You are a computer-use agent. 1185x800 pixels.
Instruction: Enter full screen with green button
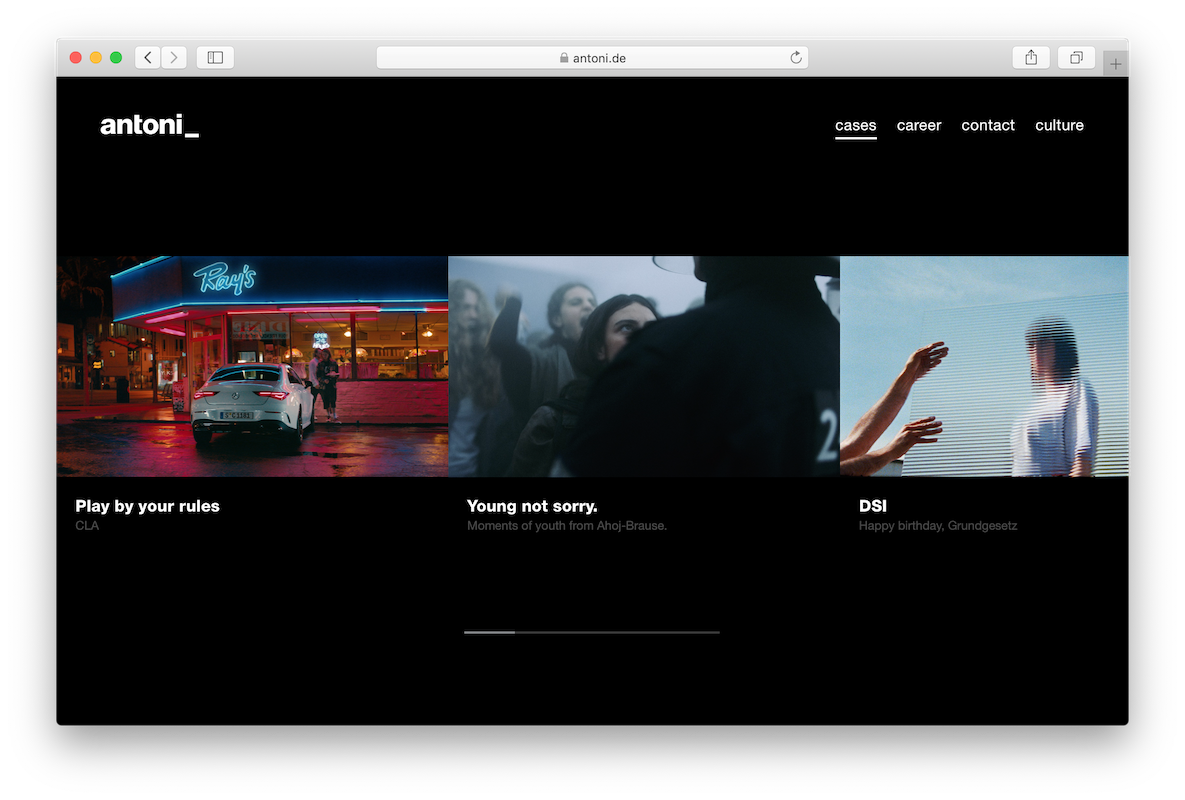(x=116, y=57)
